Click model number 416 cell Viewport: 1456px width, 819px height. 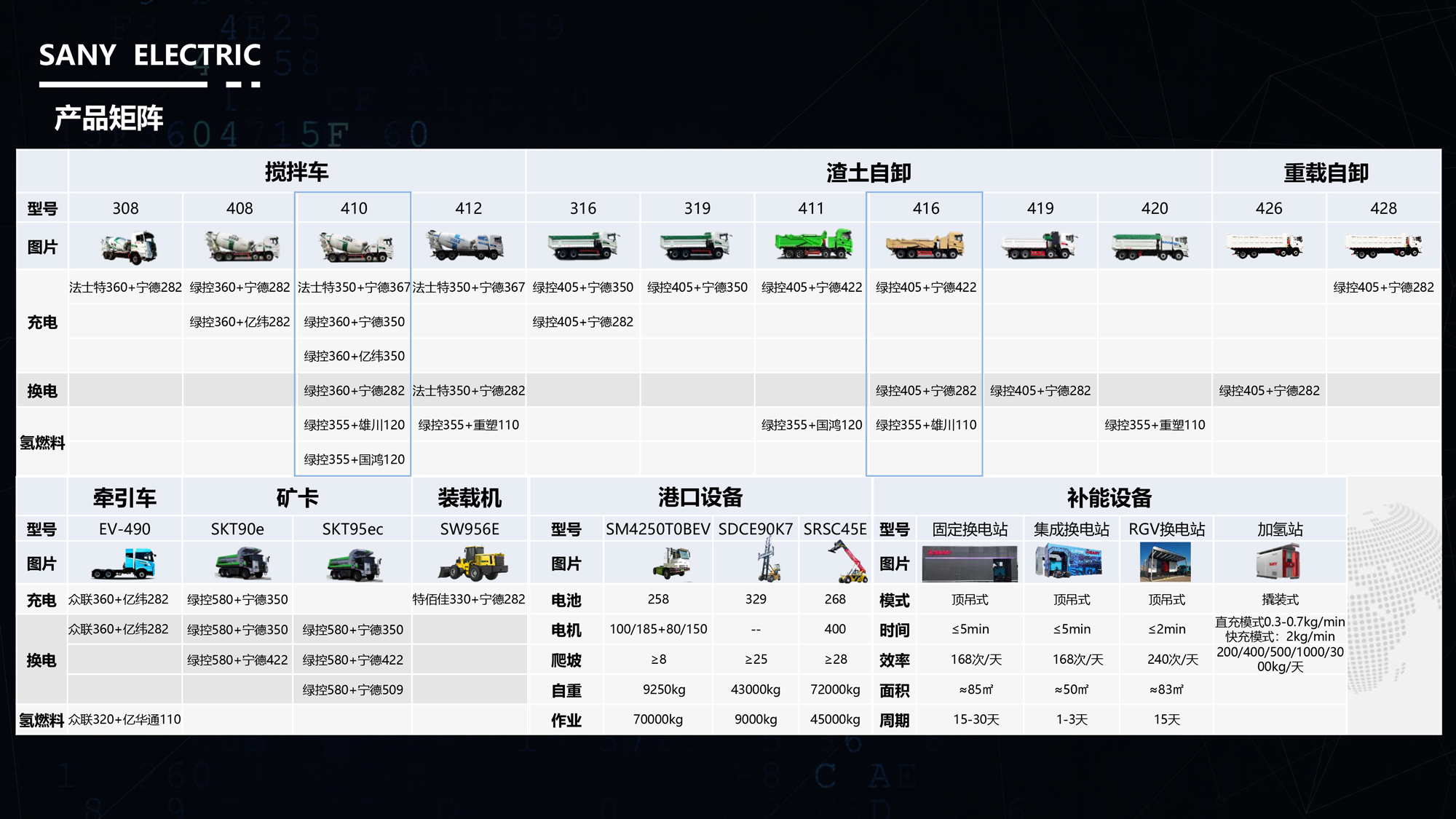[926, 208]
